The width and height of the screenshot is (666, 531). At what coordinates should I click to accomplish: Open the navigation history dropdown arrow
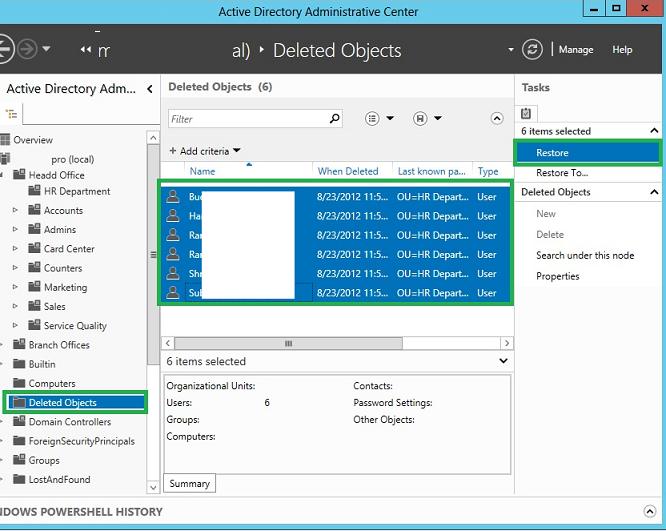(x=46, y=49)
